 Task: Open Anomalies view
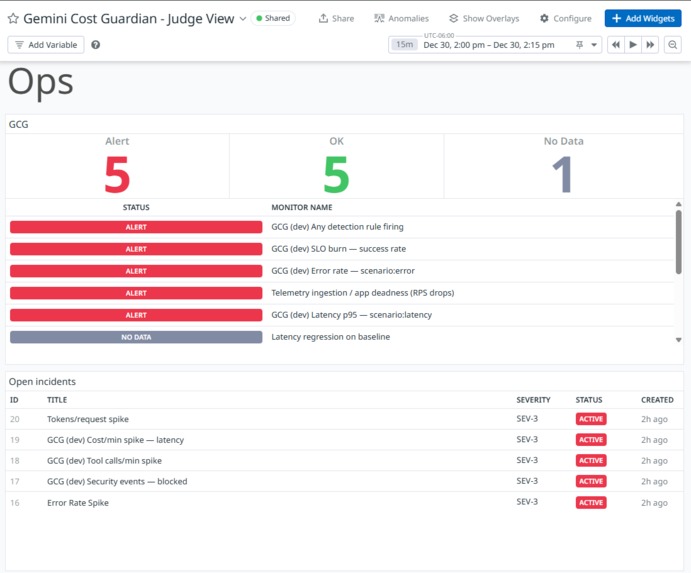pyautogui.click(x=401, y=19)
